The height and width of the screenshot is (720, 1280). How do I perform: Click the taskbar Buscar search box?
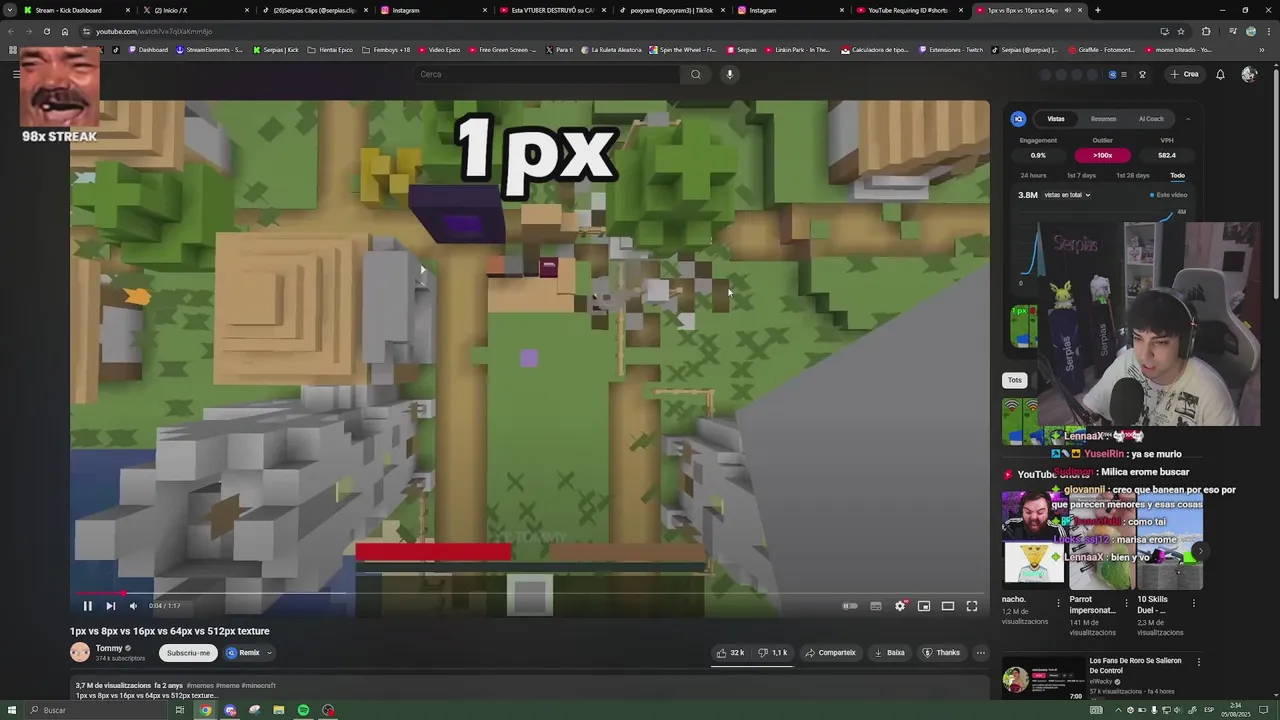tap(95, 710)
